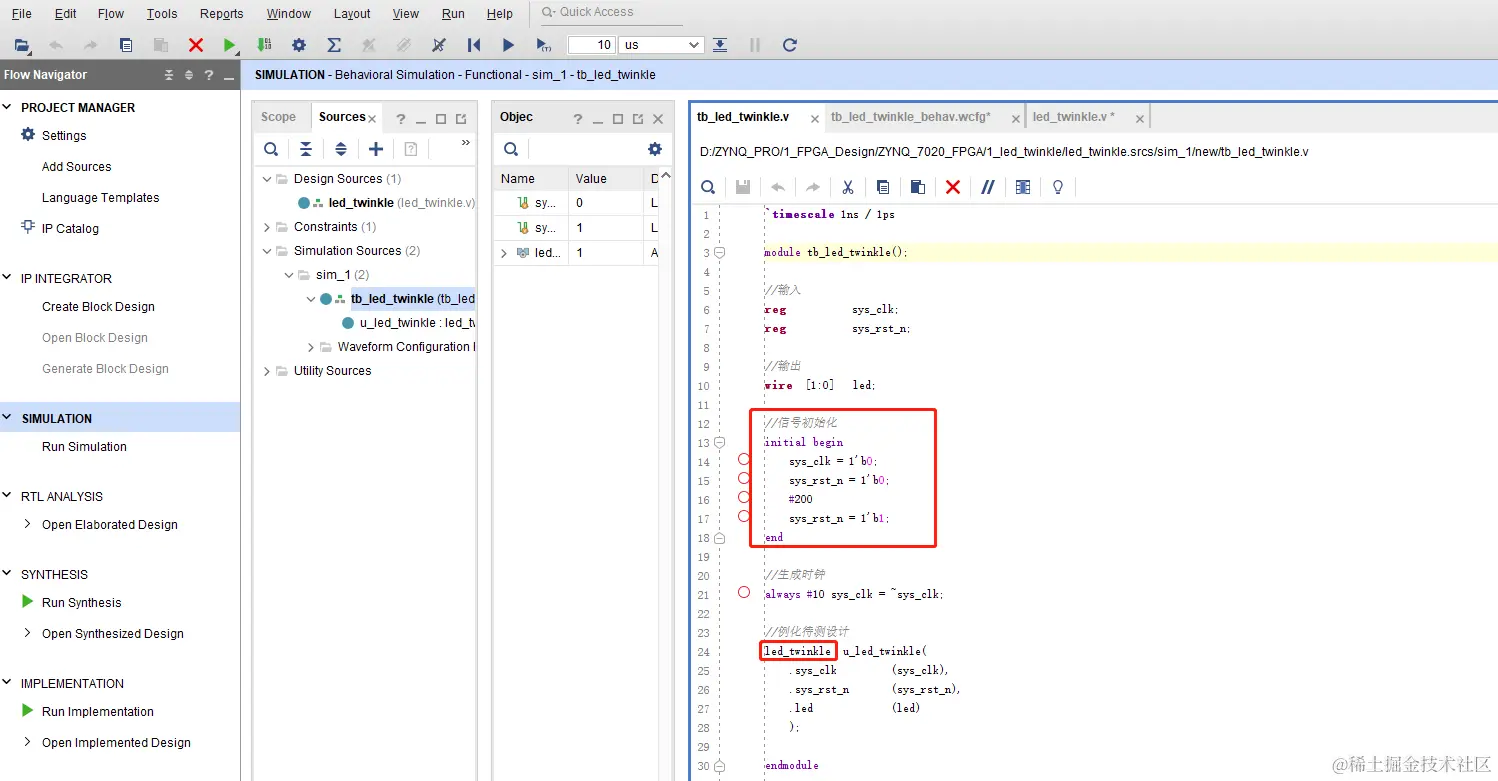Click the Sigma reports icon in main toolbar
The height and width of the screenshot is (781, 1498).
[x=334, y=45]
